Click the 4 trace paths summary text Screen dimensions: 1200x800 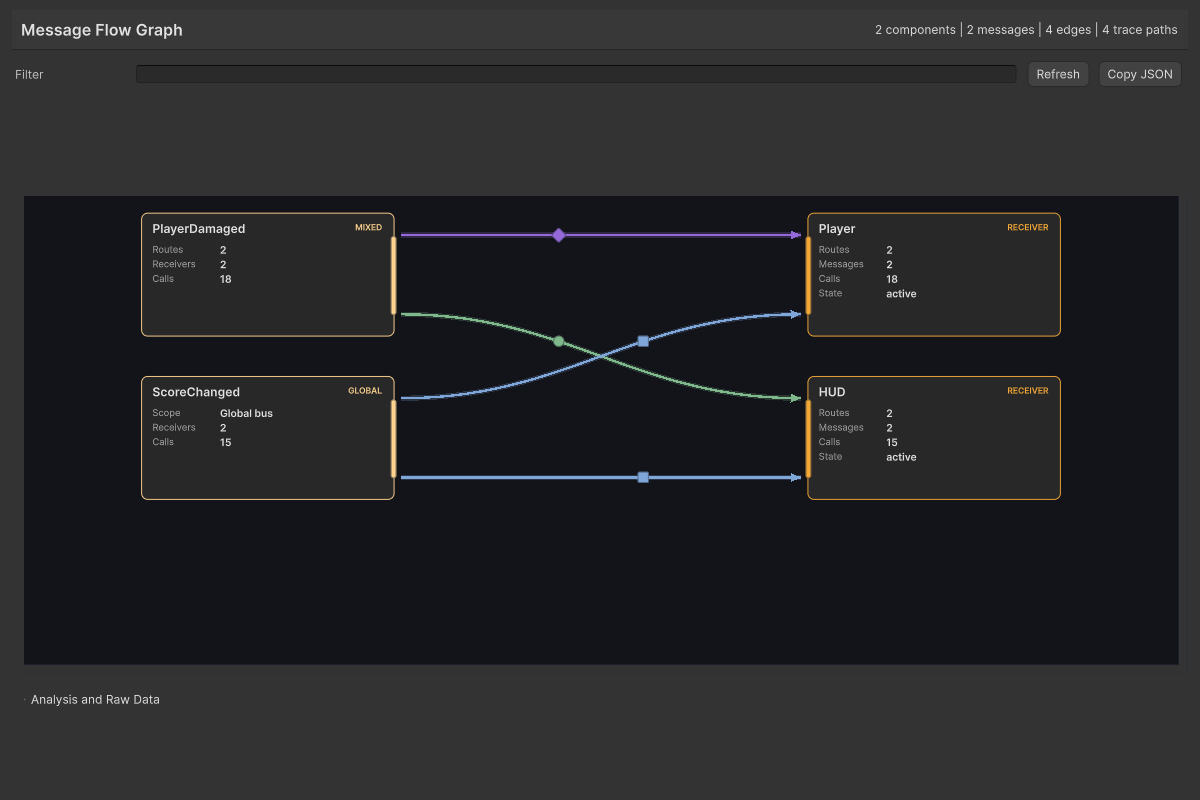pyautogui.click(x=1140, y=30)
